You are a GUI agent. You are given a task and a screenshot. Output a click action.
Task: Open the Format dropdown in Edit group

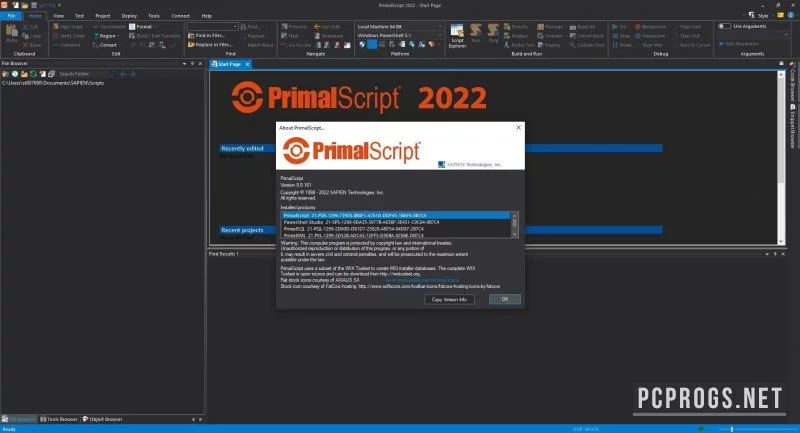(x=143, y=27)
